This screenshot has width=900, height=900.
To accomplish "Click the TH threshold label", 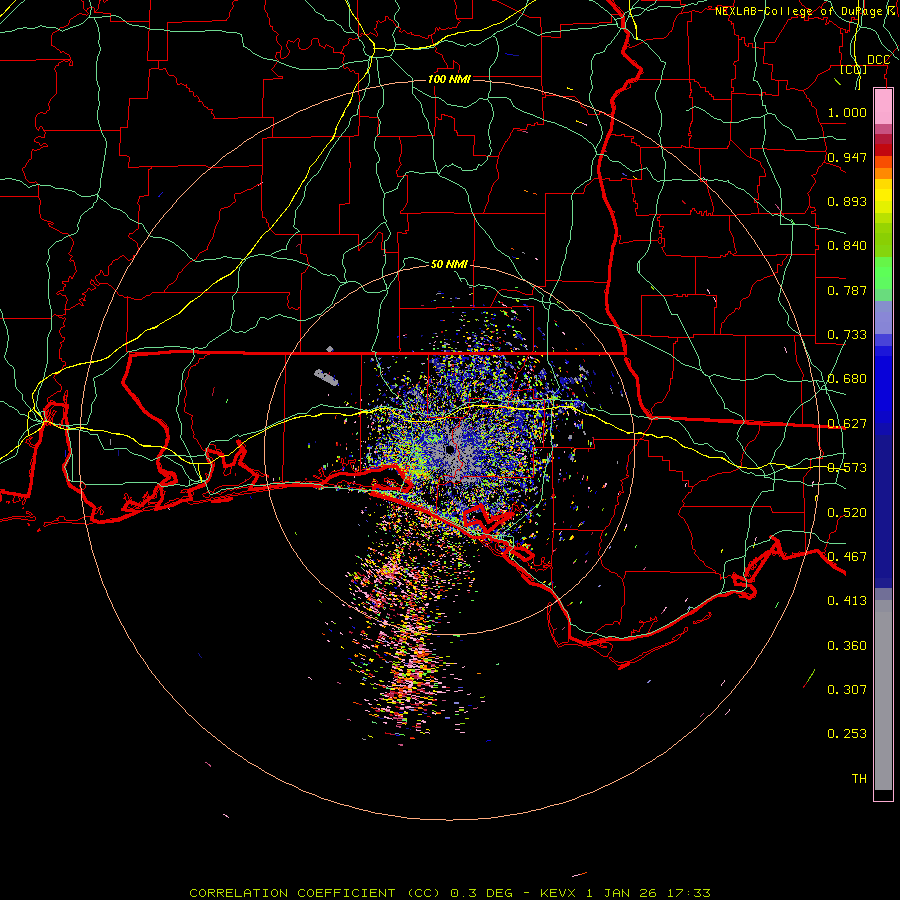I will click(x=859, y=778).
